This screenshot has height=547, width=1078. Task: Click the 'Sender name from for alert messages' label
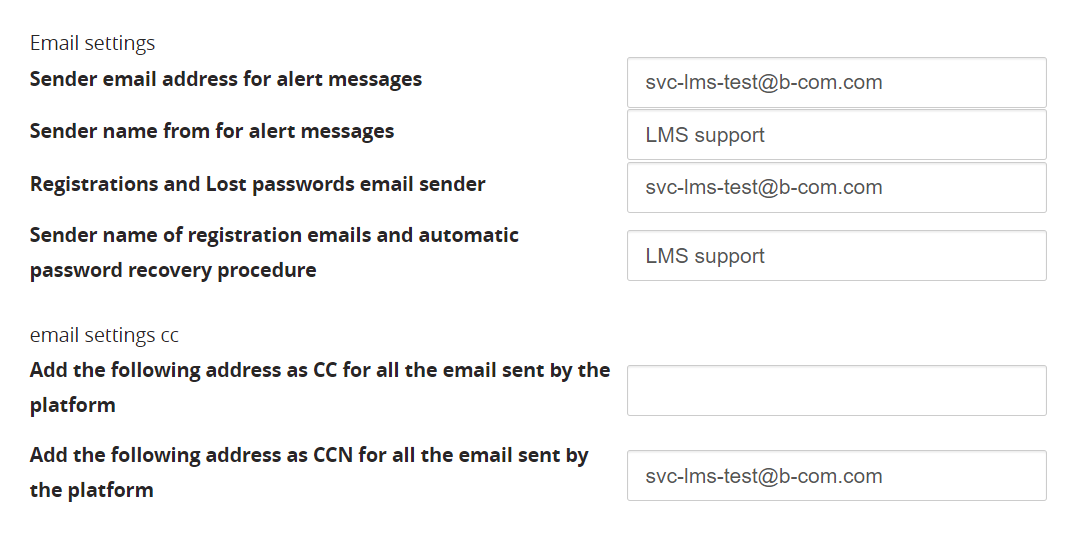point(212,131)
